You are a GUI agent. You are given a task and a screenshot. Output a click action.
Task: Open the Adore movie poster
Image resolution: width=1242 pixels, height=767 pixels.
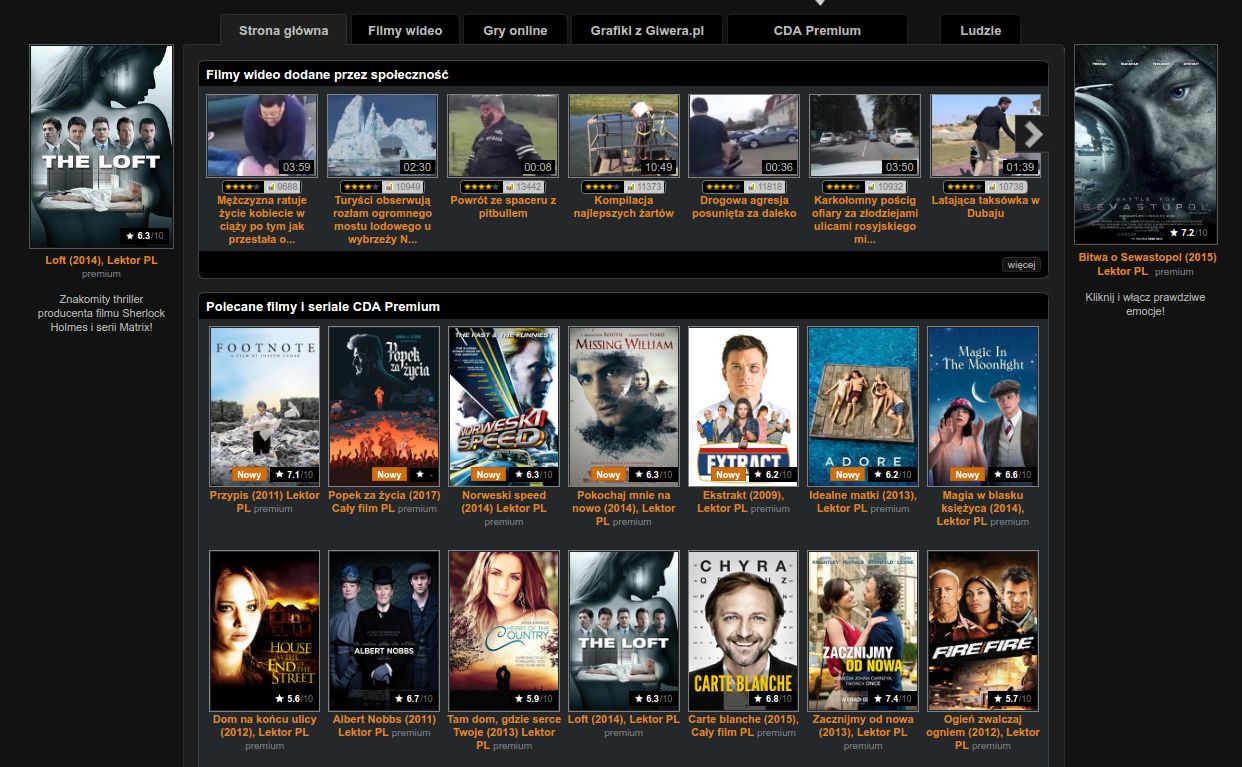(x=863, y=406)
